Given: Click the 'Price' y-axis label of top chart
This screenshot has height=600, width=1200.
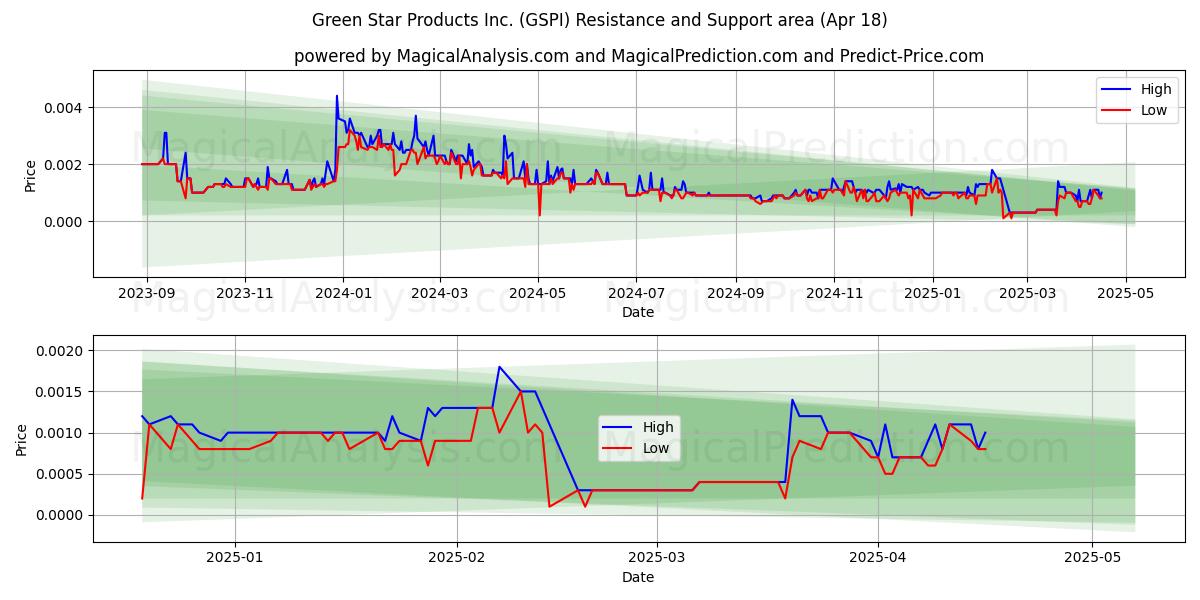Looking at the screenshot, I should [30, 174].
